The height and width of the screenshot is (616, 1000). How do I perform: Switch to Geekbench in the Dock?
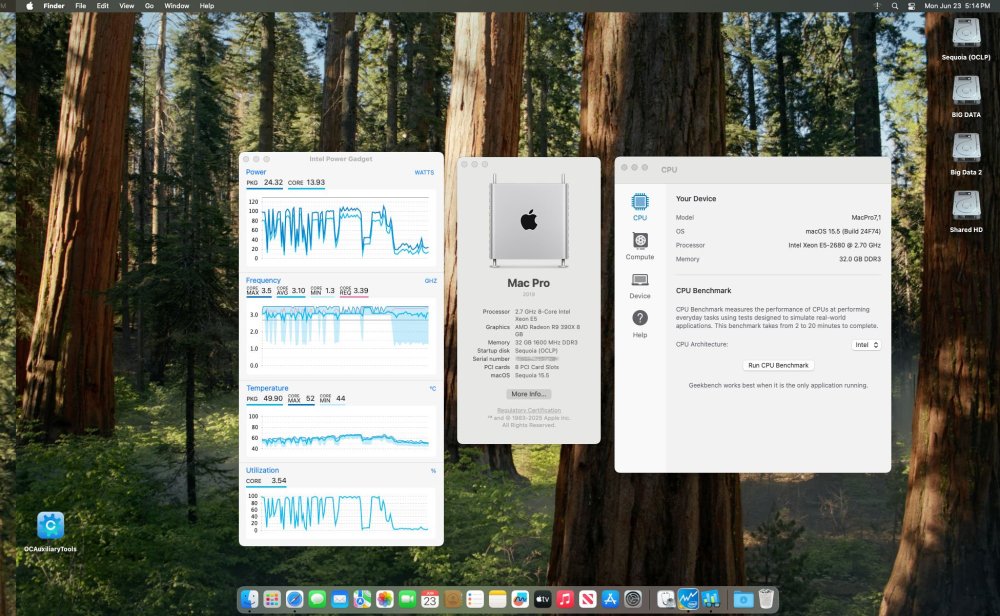coord(710,599)
